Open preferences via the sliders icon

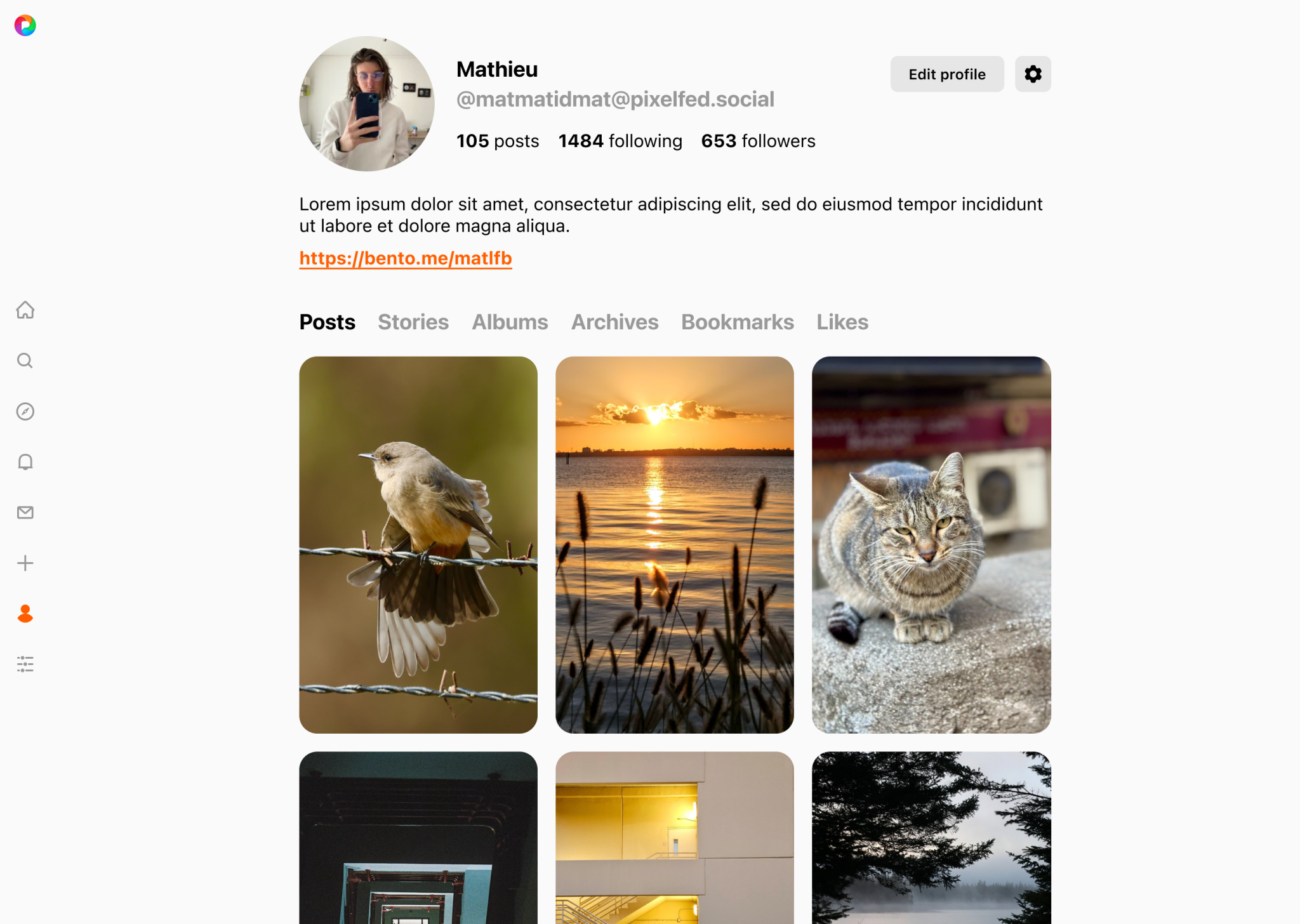tap(25, 664)
